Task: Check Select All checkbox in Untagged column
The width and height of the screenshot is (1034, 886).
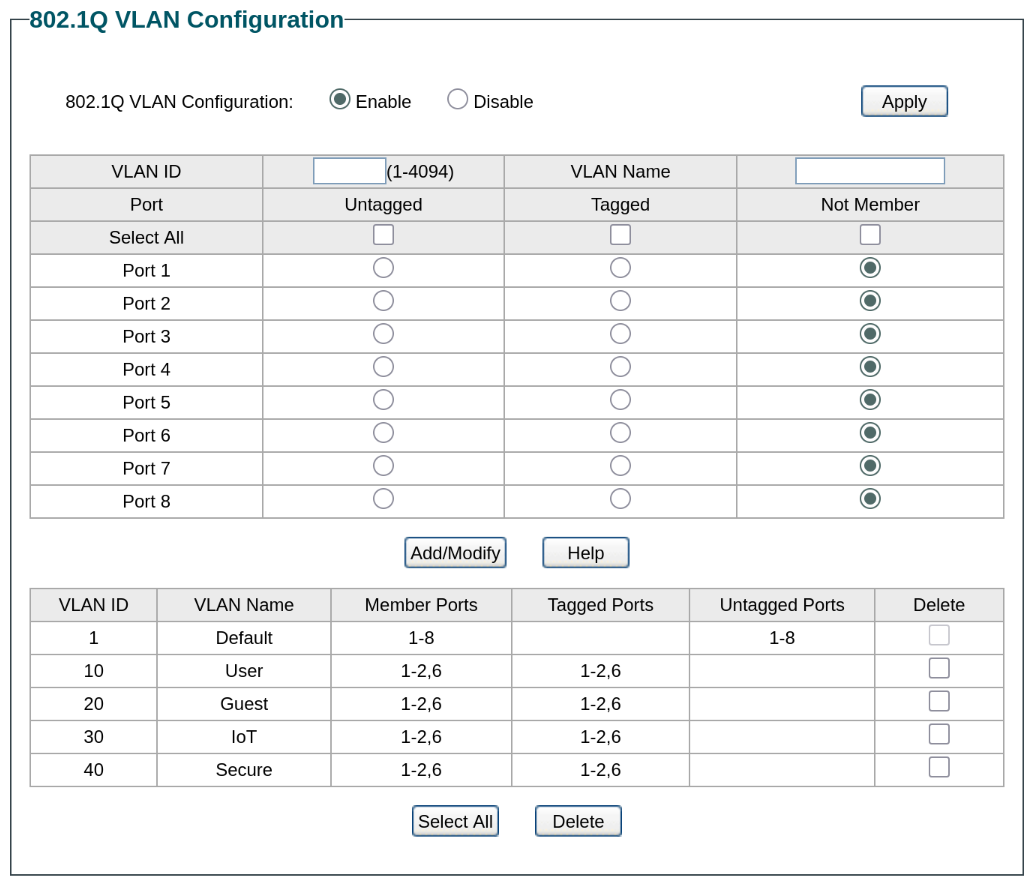Action: tap(383, 235)
